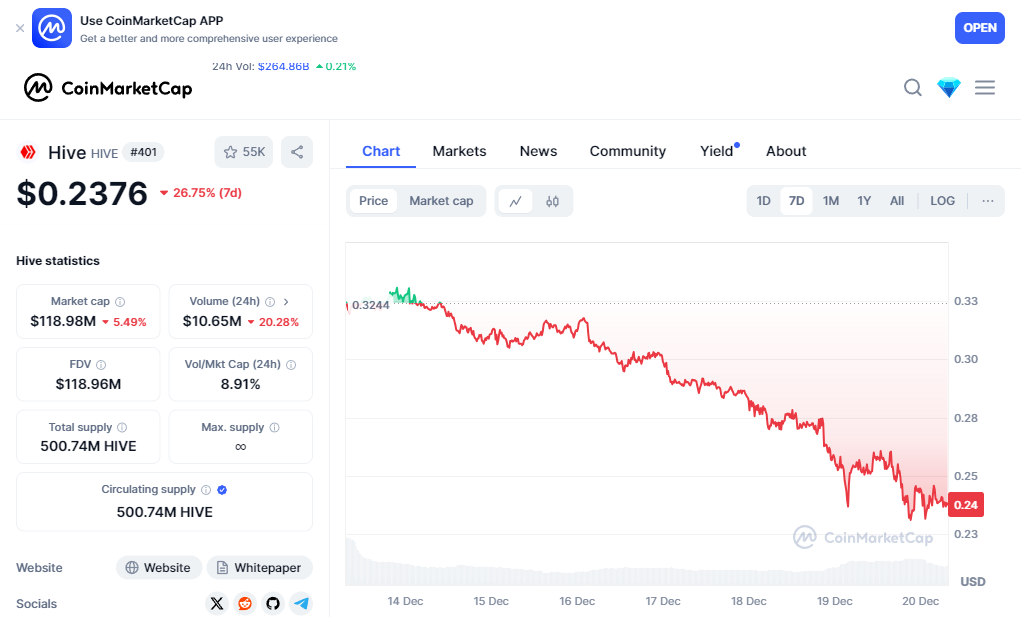1021x617 pixels.
Task: Select Market cap chart toggle
Action: [x=441, y=201]
